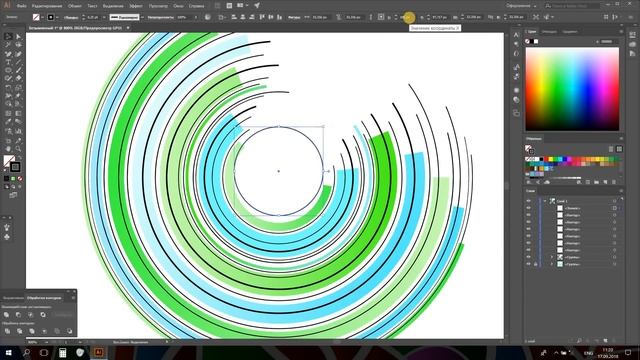Switch swatches to thumbnail view
The width and height of the screenshot is (640, 360).
(619, 149)
